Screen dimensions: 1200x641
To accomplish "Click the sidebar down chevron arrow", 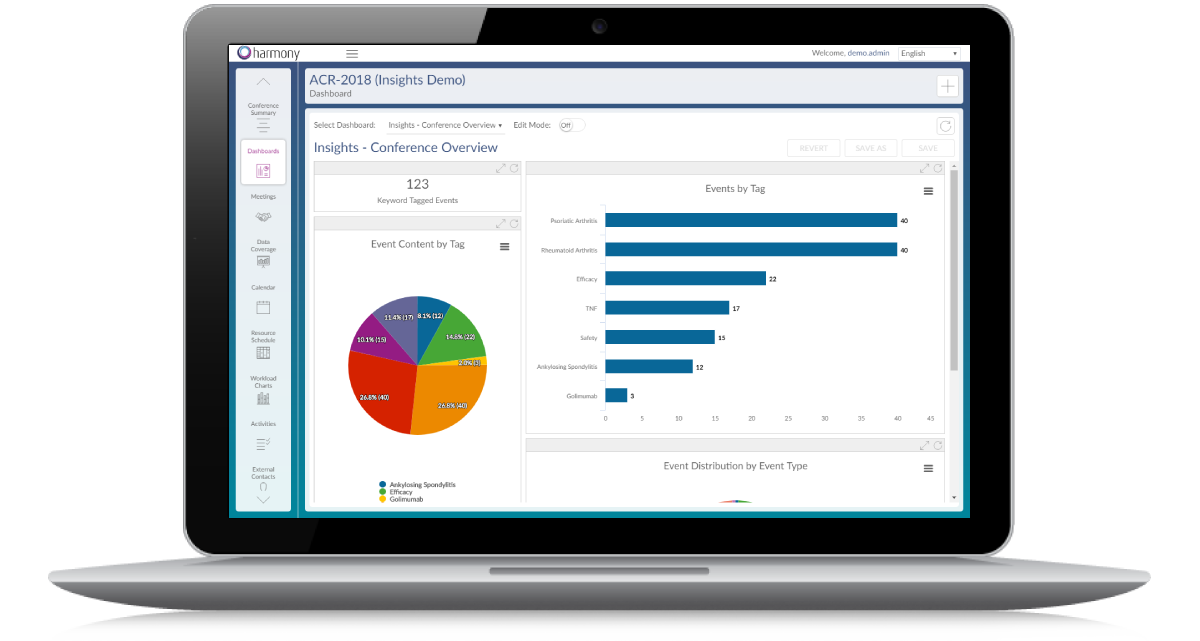I will (263, 499).
